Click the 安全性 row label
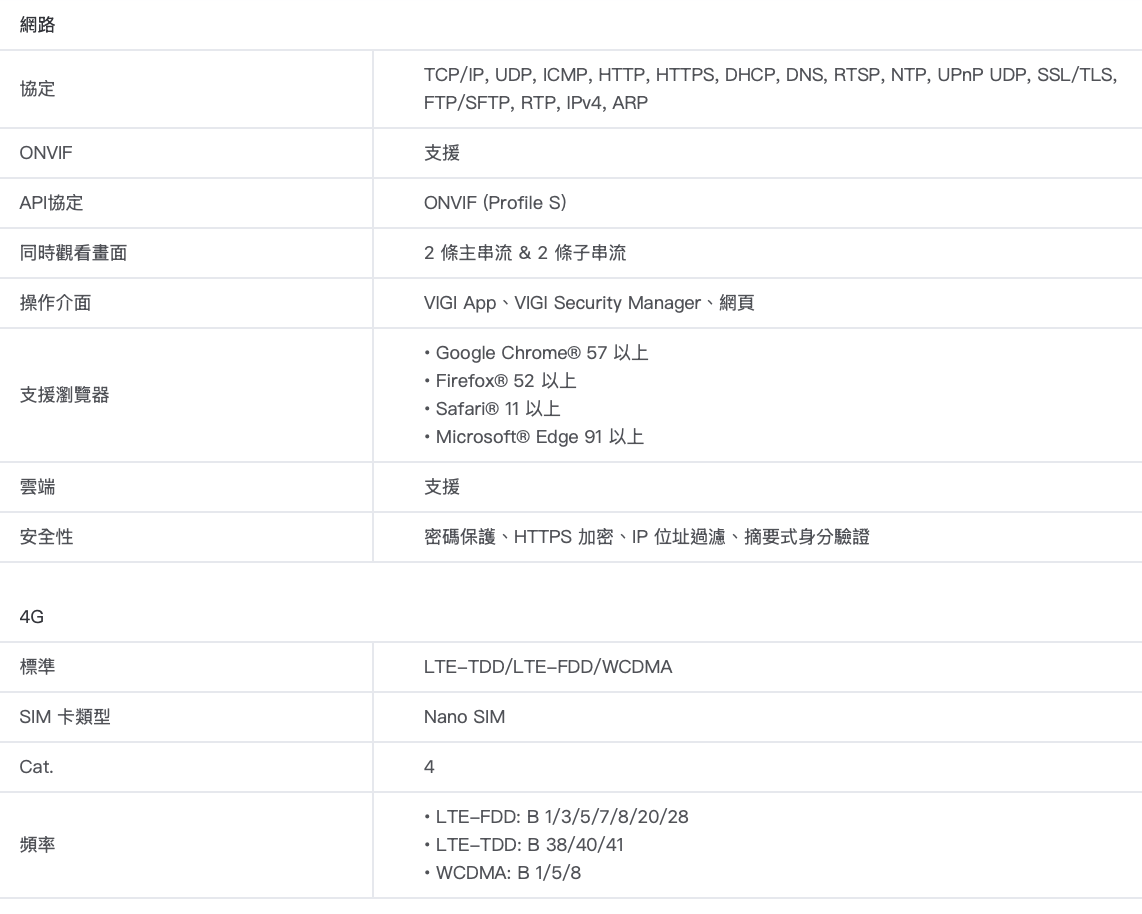Image resolution: width=1142 pixels, height=914 pixels. (x=46, y=537)
